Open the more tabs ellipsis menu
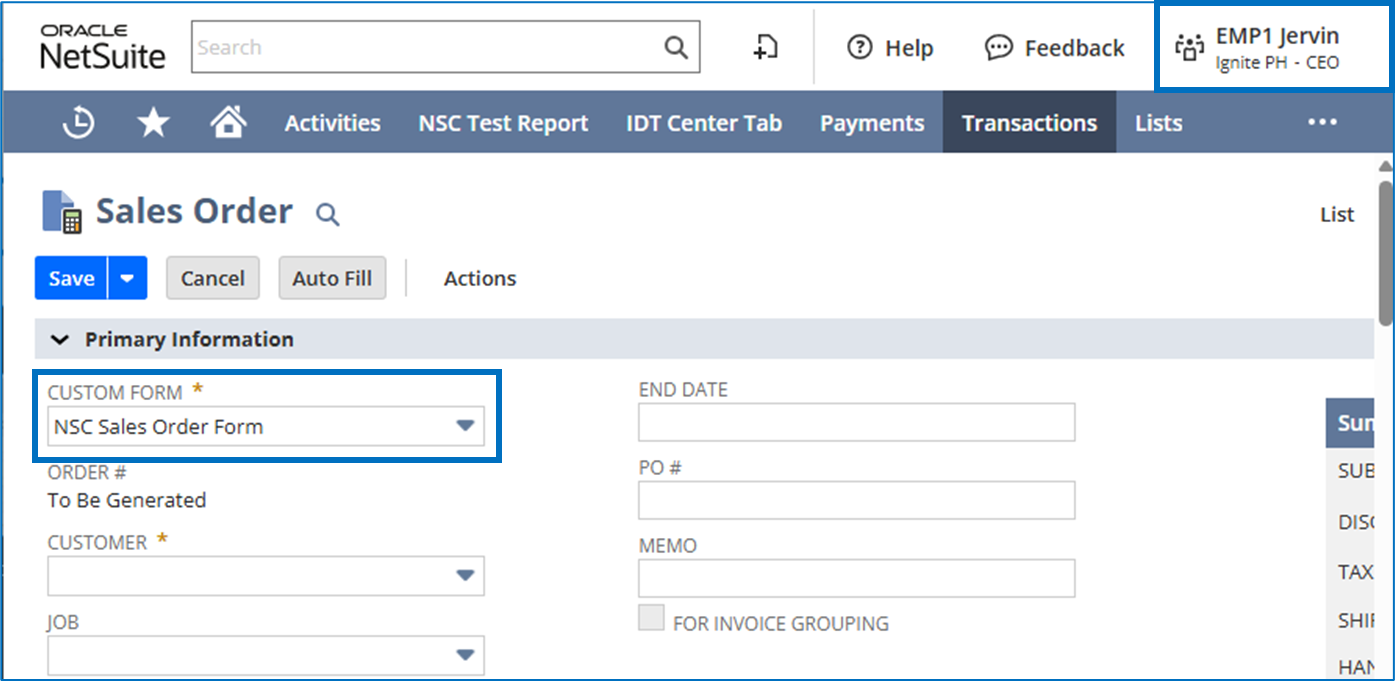The width and height of the screenshot is (1395, 681). click(1322, 122)
